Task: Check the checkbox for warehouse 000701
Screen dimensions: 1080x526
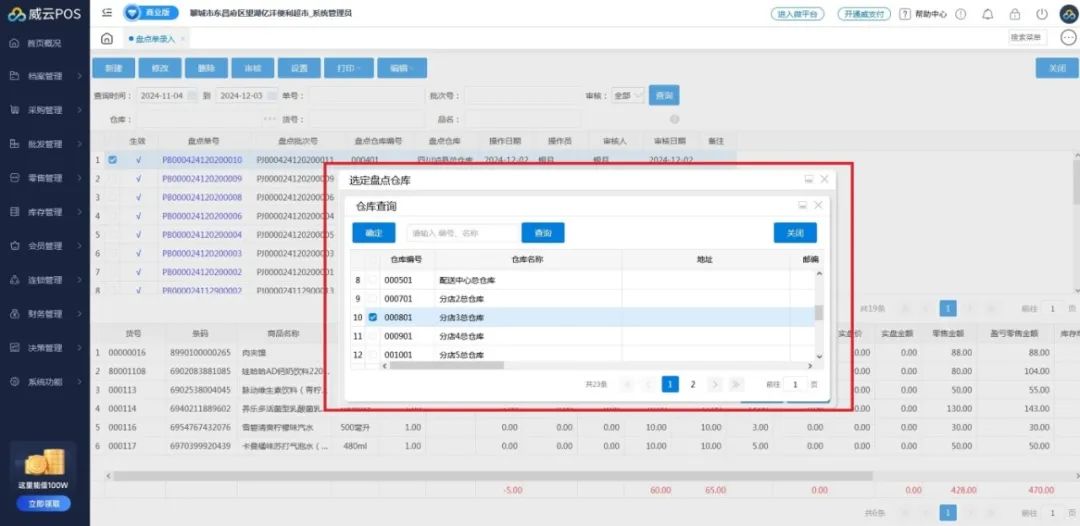Action: 372,298
